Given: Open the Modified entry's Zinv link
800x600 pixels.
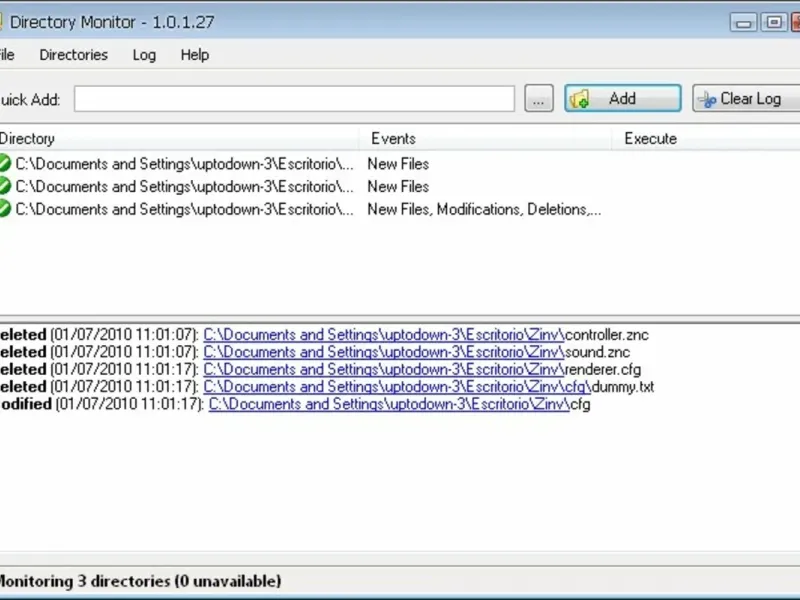Looking at the screenshot, I should tap(389, 404).
